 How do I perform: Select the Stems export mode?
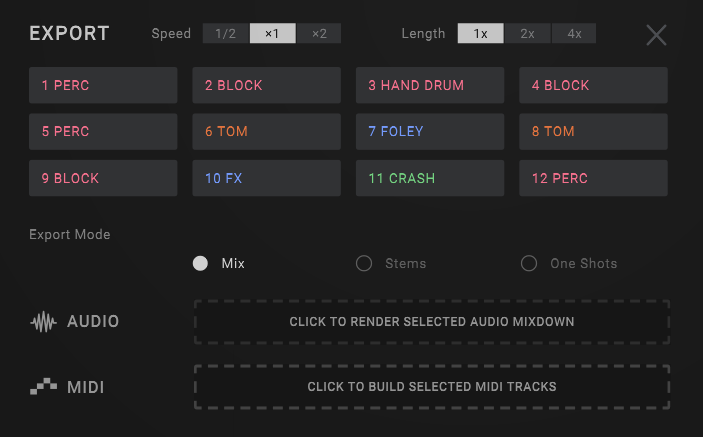point(364,264)
